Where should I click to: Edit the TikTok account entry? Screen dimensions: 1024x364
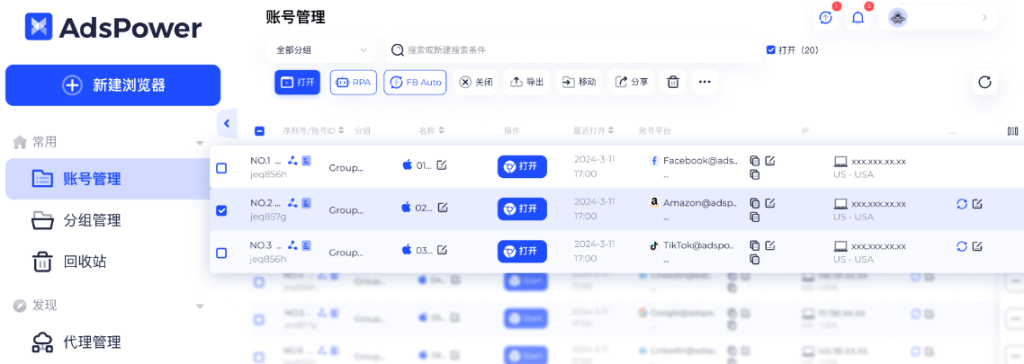tap(770, 245)
